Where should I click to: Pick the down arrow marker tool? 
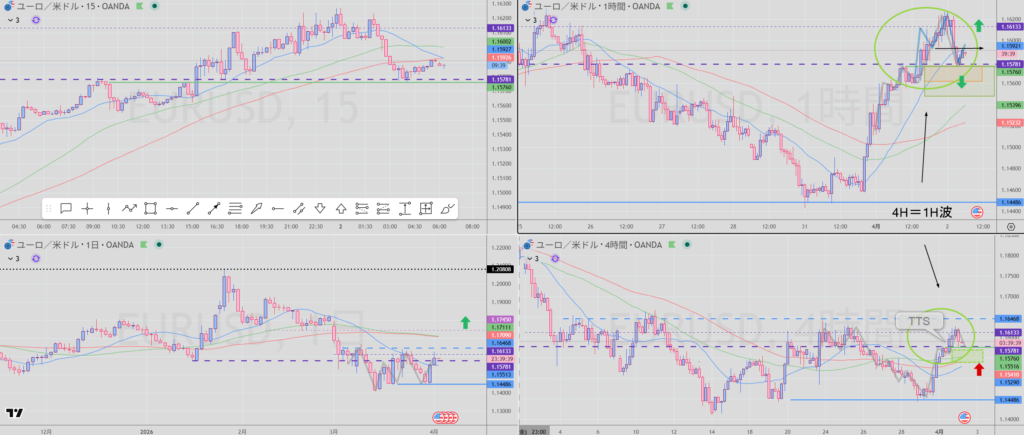(x=320, y=208)
